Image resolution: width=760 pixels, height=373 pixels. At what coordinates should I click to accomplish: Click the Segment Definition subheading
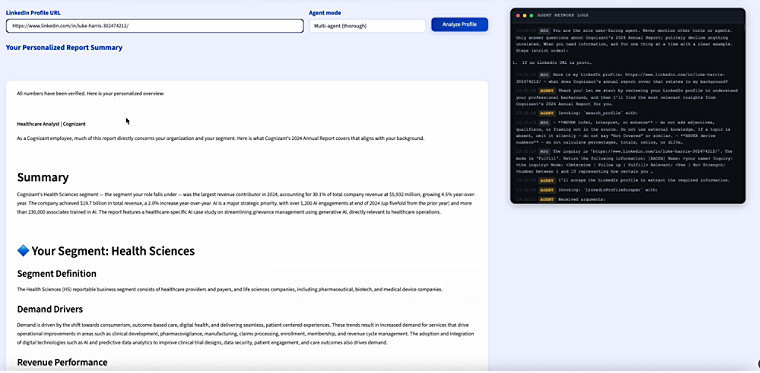tap(57, 274)
